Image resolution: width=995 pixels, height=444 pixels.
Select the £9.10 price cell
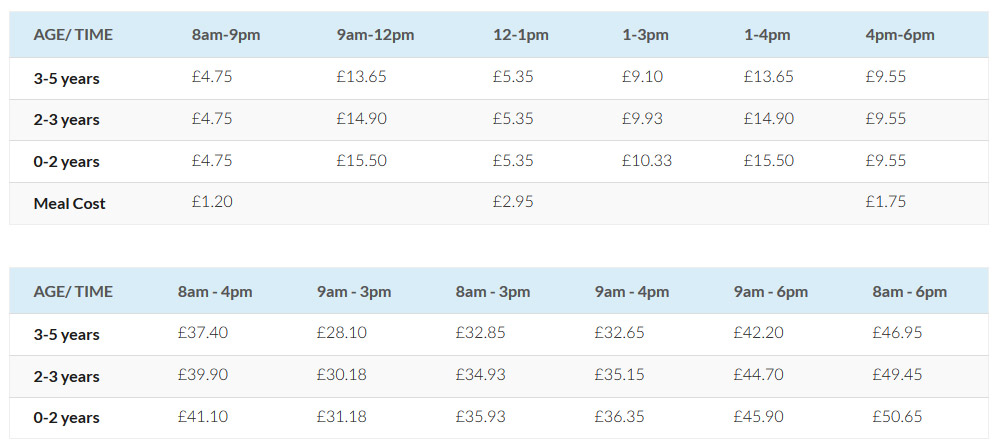642,77
